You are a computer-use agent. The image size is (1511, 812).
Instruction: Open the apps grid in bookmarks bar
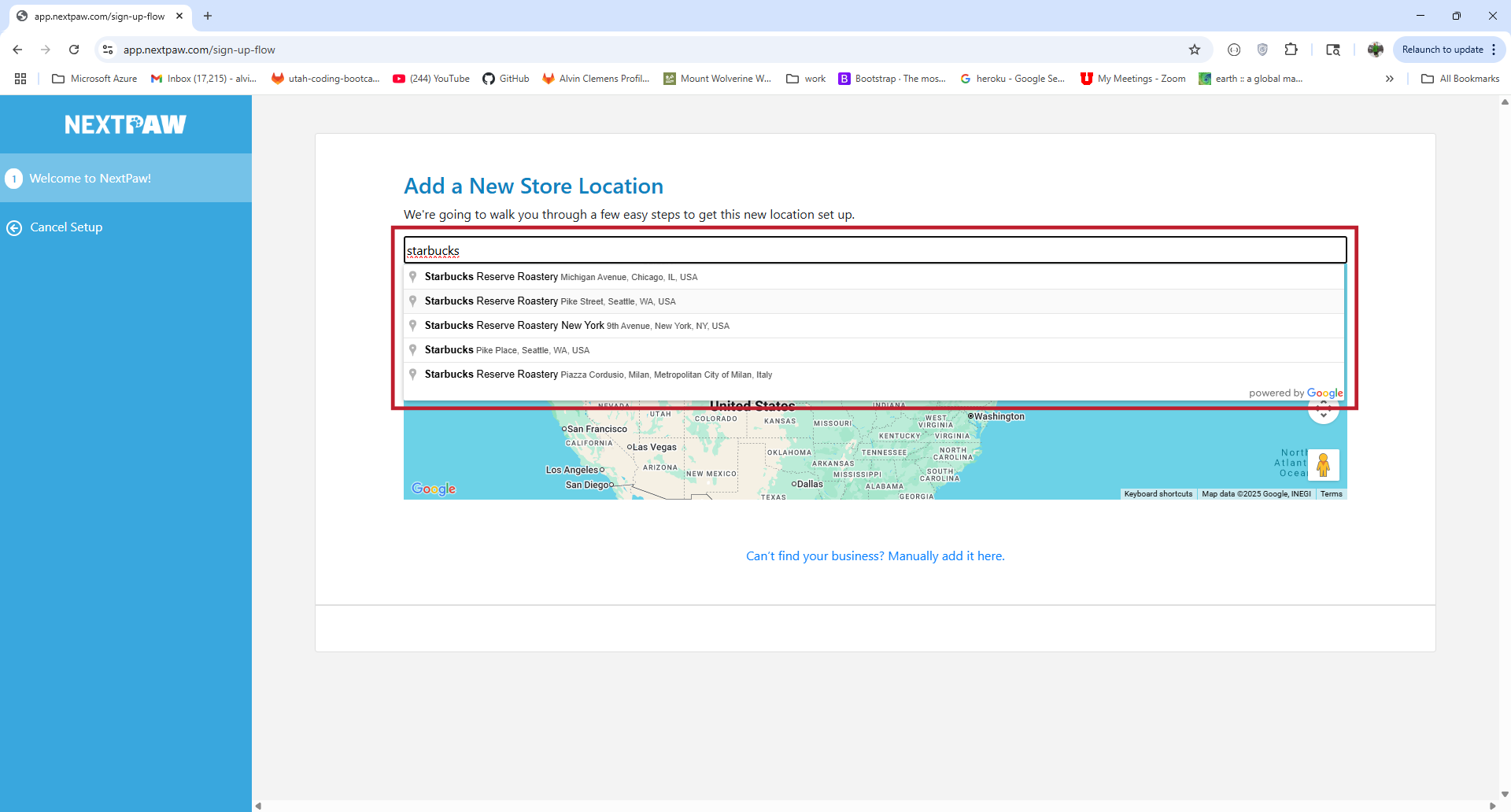(20, 79)
